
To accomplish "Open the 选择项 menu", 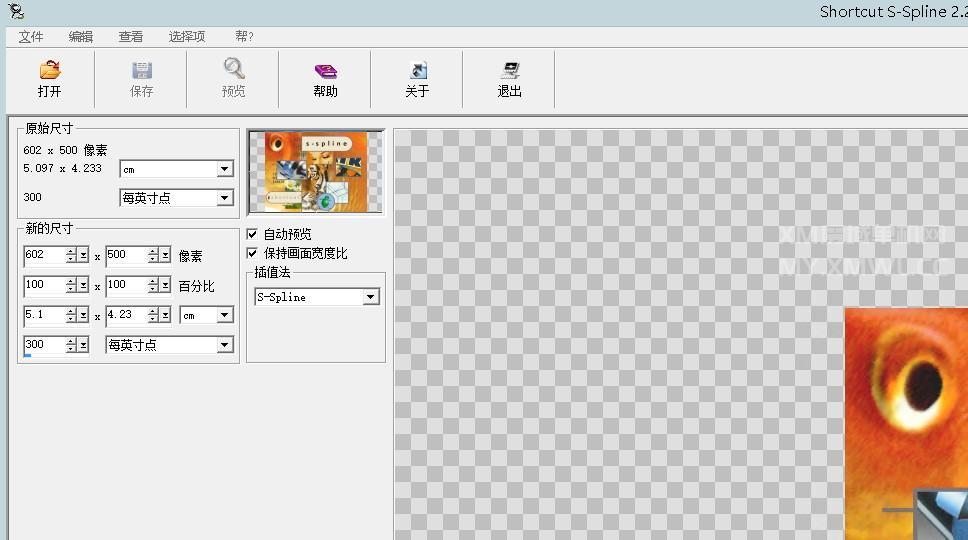I will (187, 36).
